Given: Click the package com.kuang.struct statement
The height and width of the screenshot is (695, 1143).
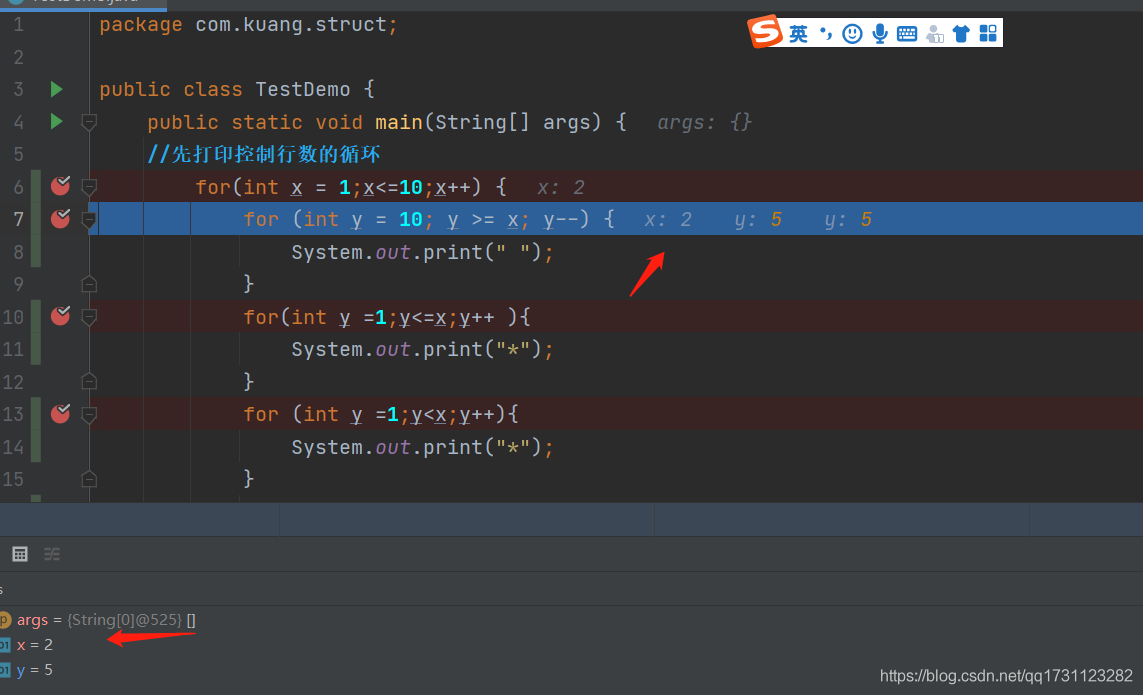Looking at the screenshot, I should point(249,25).
